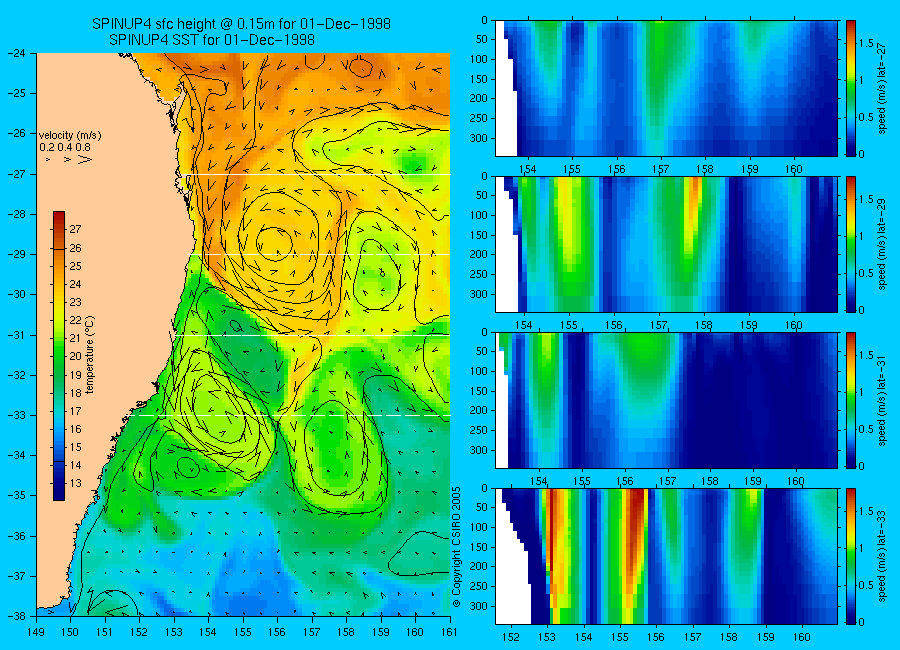The image size is (900, 650).
Task: Click the '1.5' tick on the lat=-27 color bar
Action: [866, 43]
